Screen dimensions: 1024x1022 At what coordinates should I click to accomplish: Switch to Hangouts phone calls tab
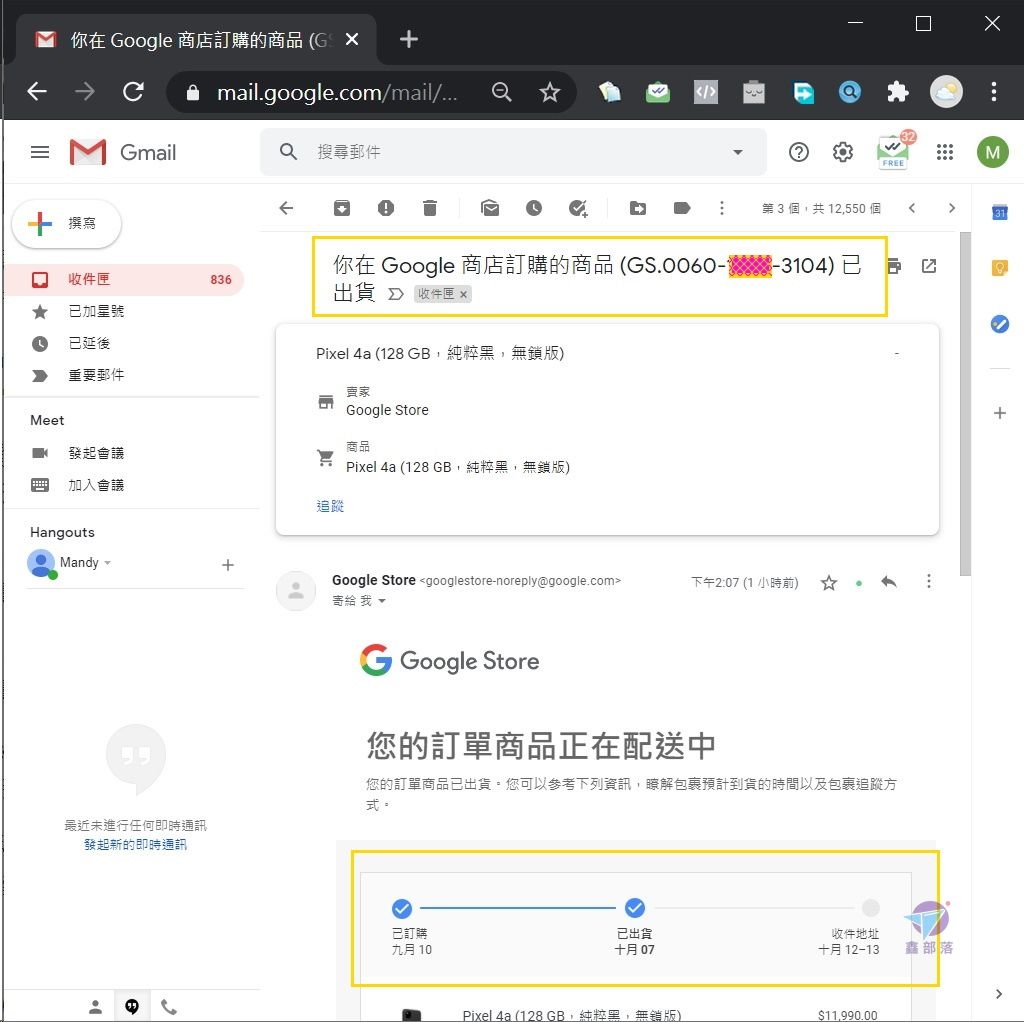coord(169,1007)
